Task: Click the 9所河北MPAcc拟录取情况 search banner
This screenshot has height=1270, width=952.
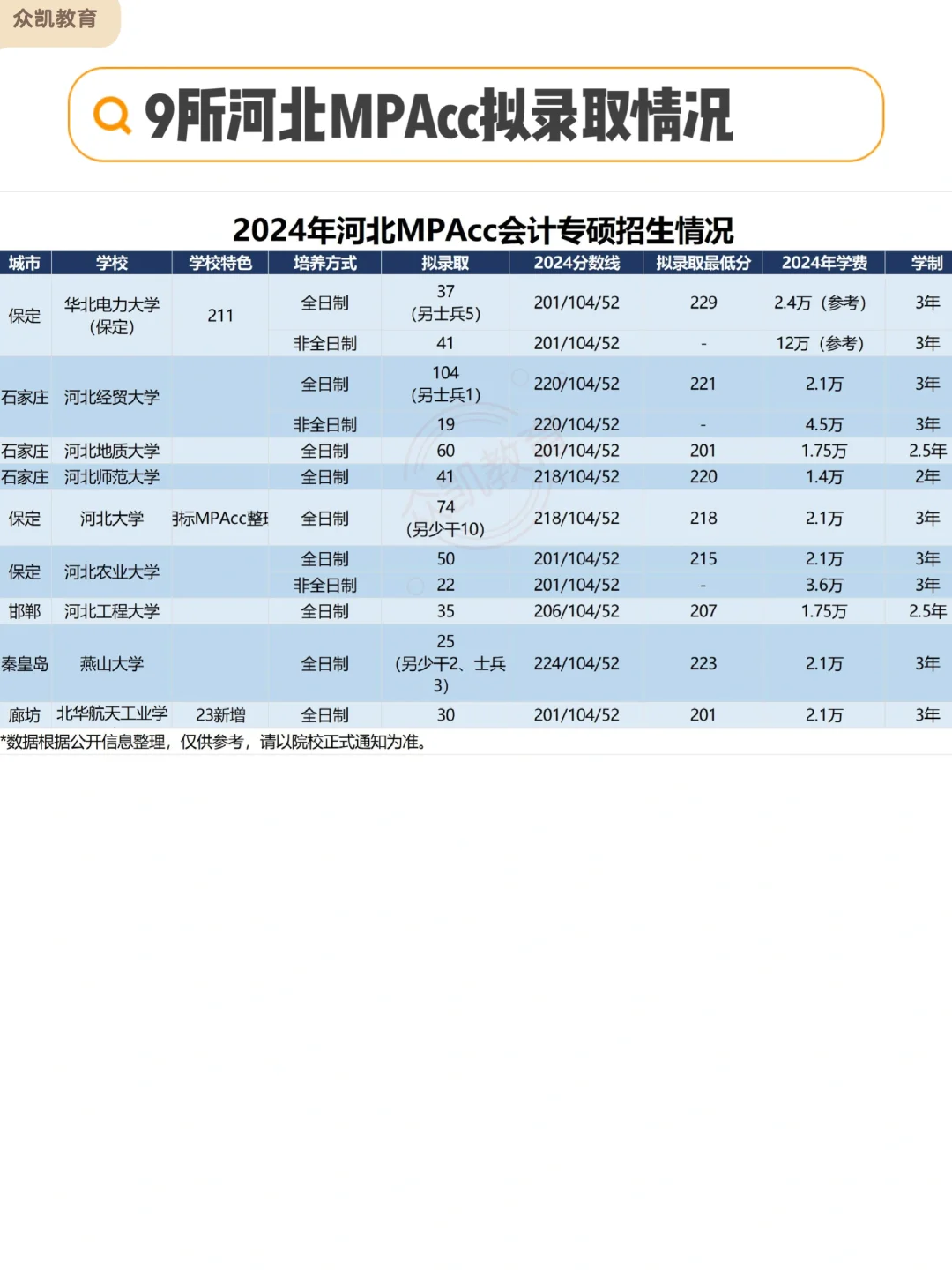Action: [x=476, y=115]
